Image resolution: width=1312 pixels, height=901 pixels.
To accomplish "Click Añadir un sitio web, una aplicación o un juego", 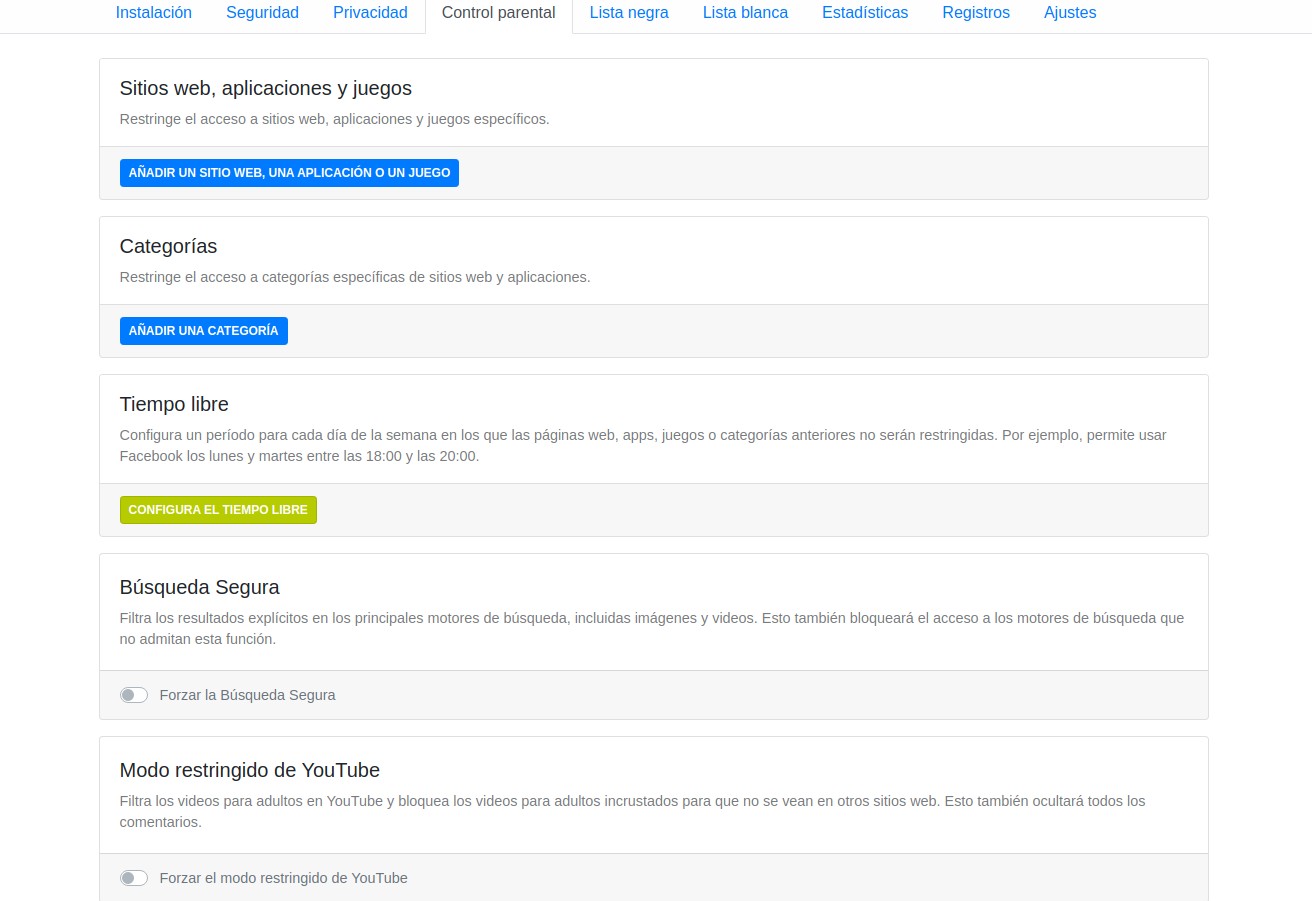I will 289,173.
